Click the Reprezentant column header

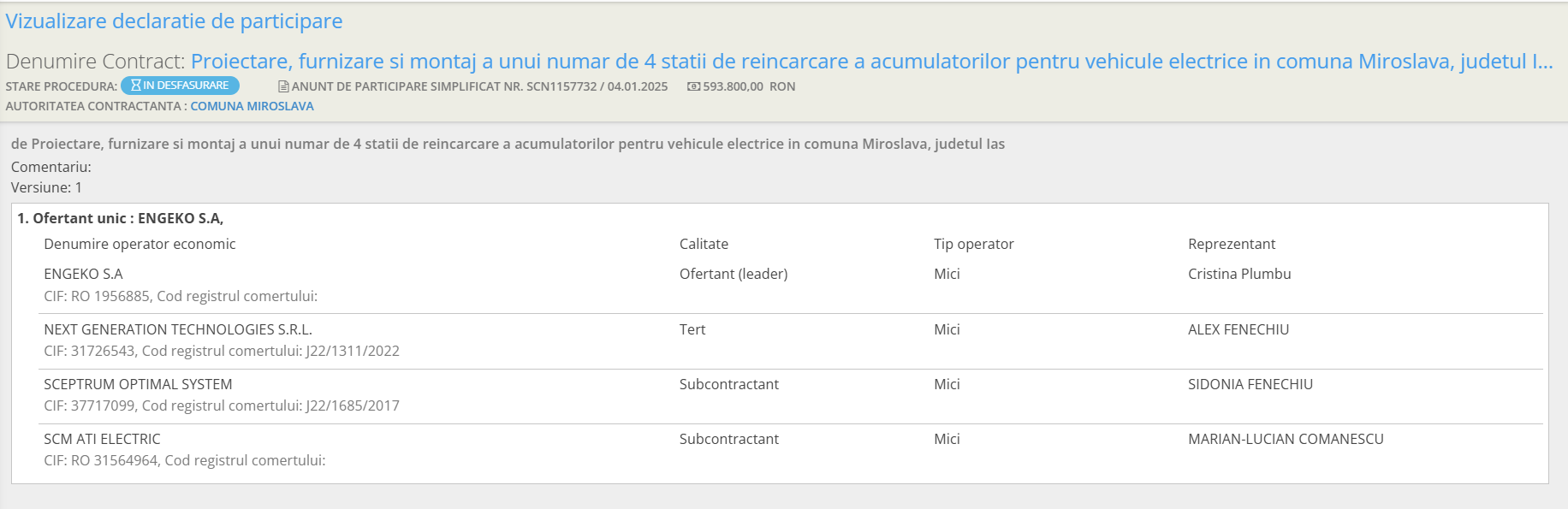[1232, 244]
